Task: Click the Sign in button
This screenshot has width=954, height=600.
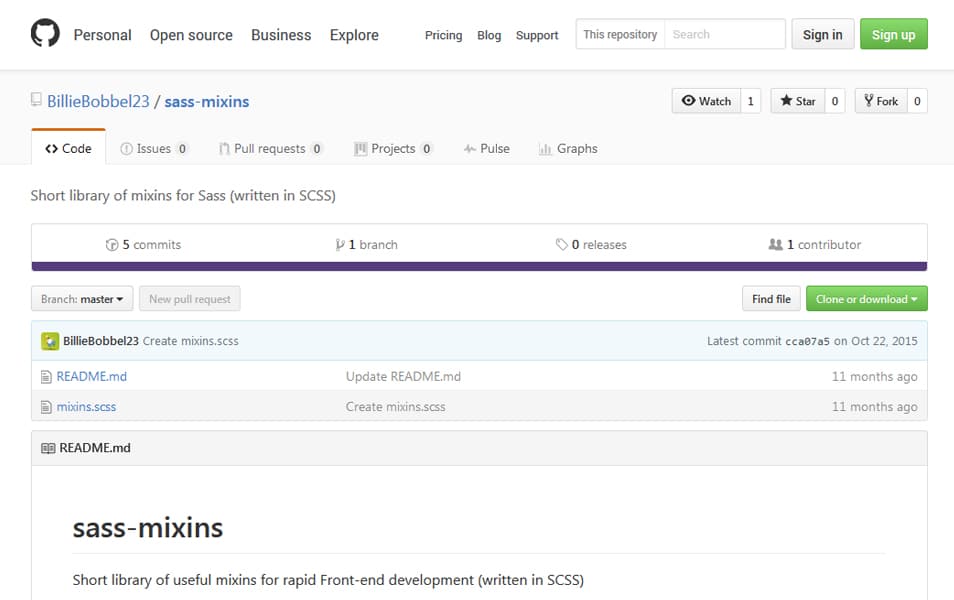Action: pos(823,34)
